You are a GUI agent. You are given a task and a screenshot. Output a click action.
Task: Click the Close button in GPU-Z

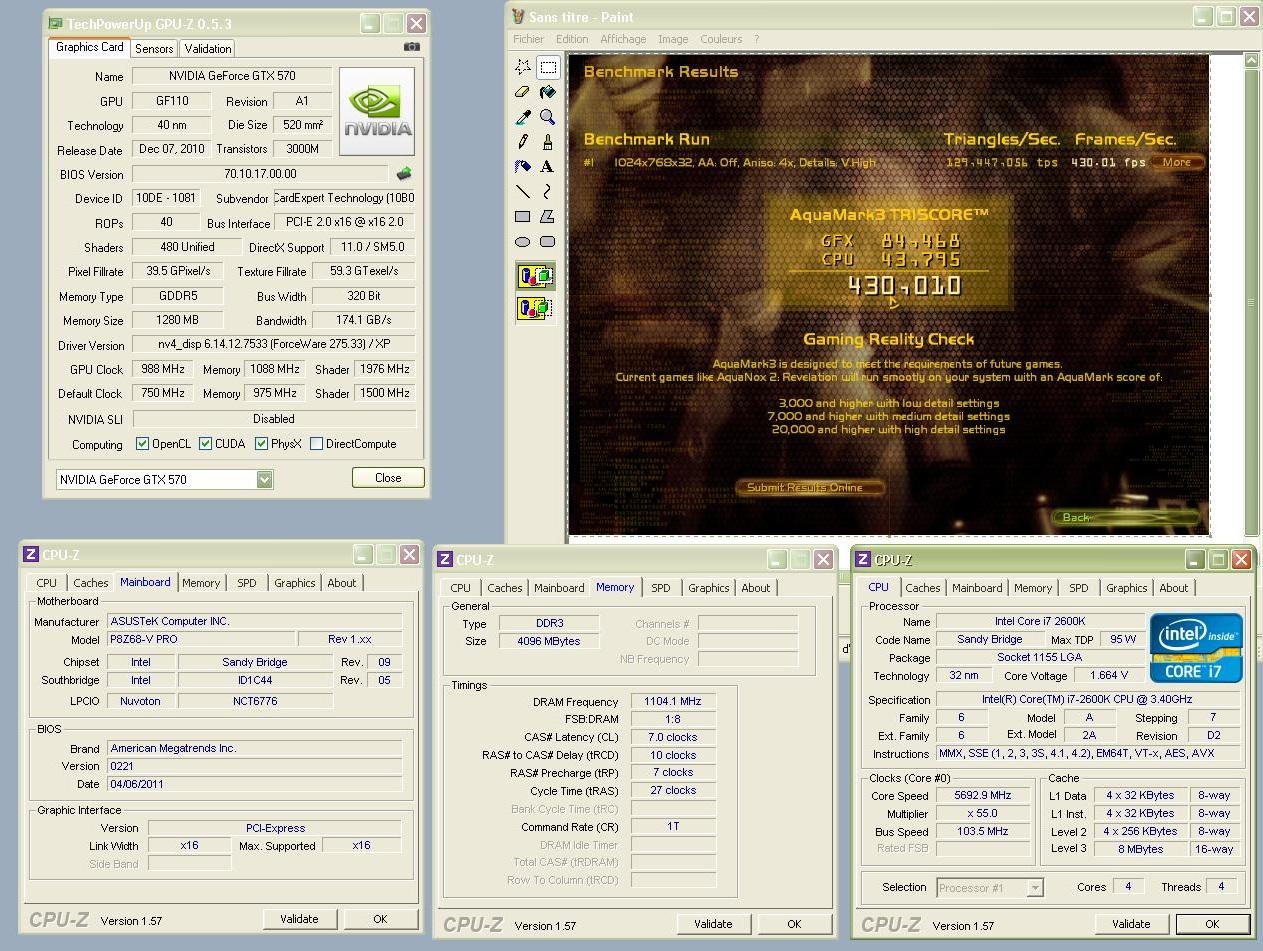click(x=388, y=478)
